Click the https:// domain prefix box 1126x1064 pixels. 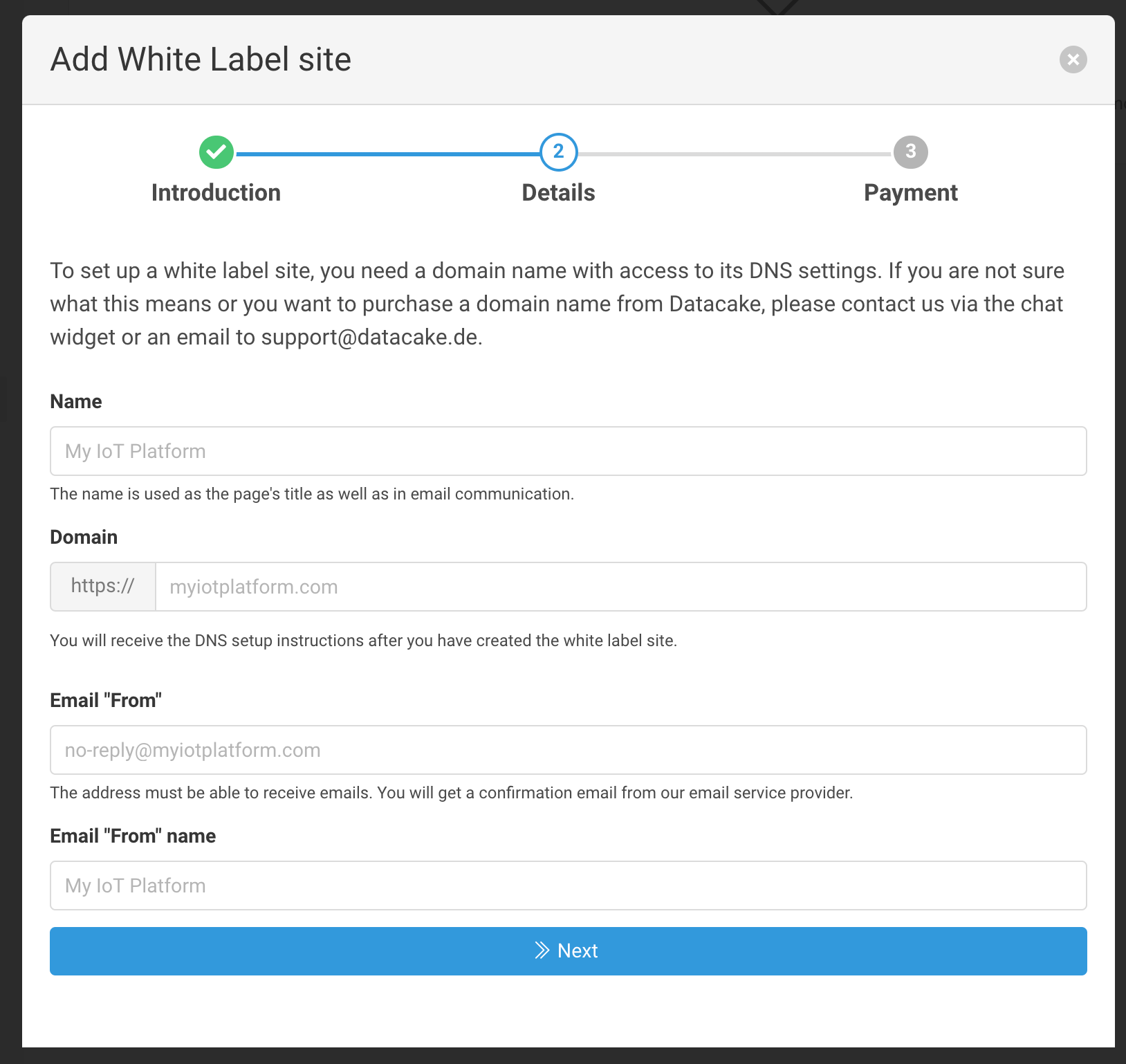tap(103, 587)
